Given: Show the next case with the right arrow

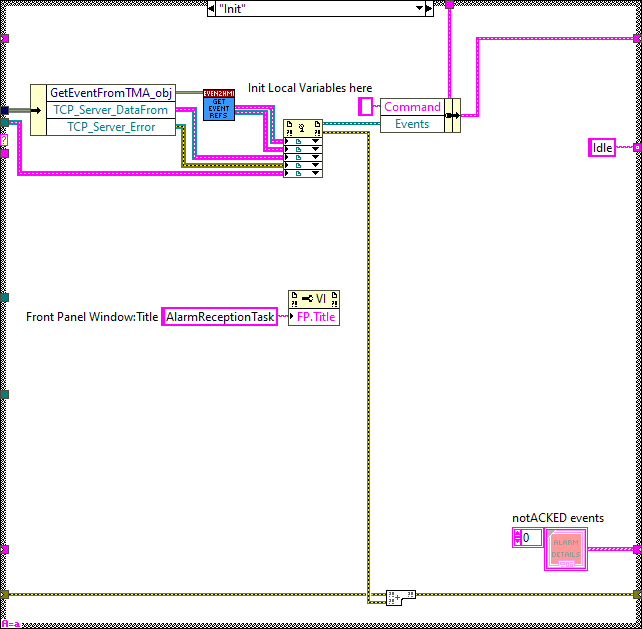Looking at the screenshot, I should [429, 8].
